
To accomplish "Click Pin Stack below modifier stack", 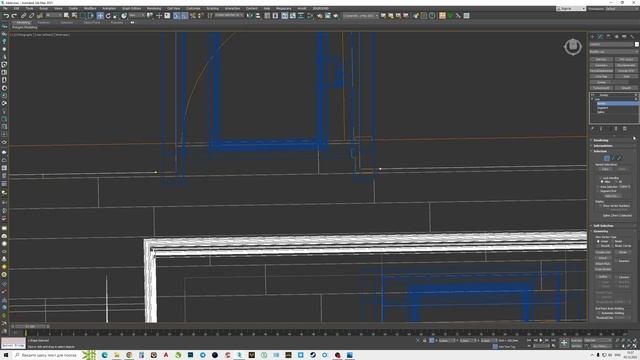I will pyautogui.click(x=593, y=129).
